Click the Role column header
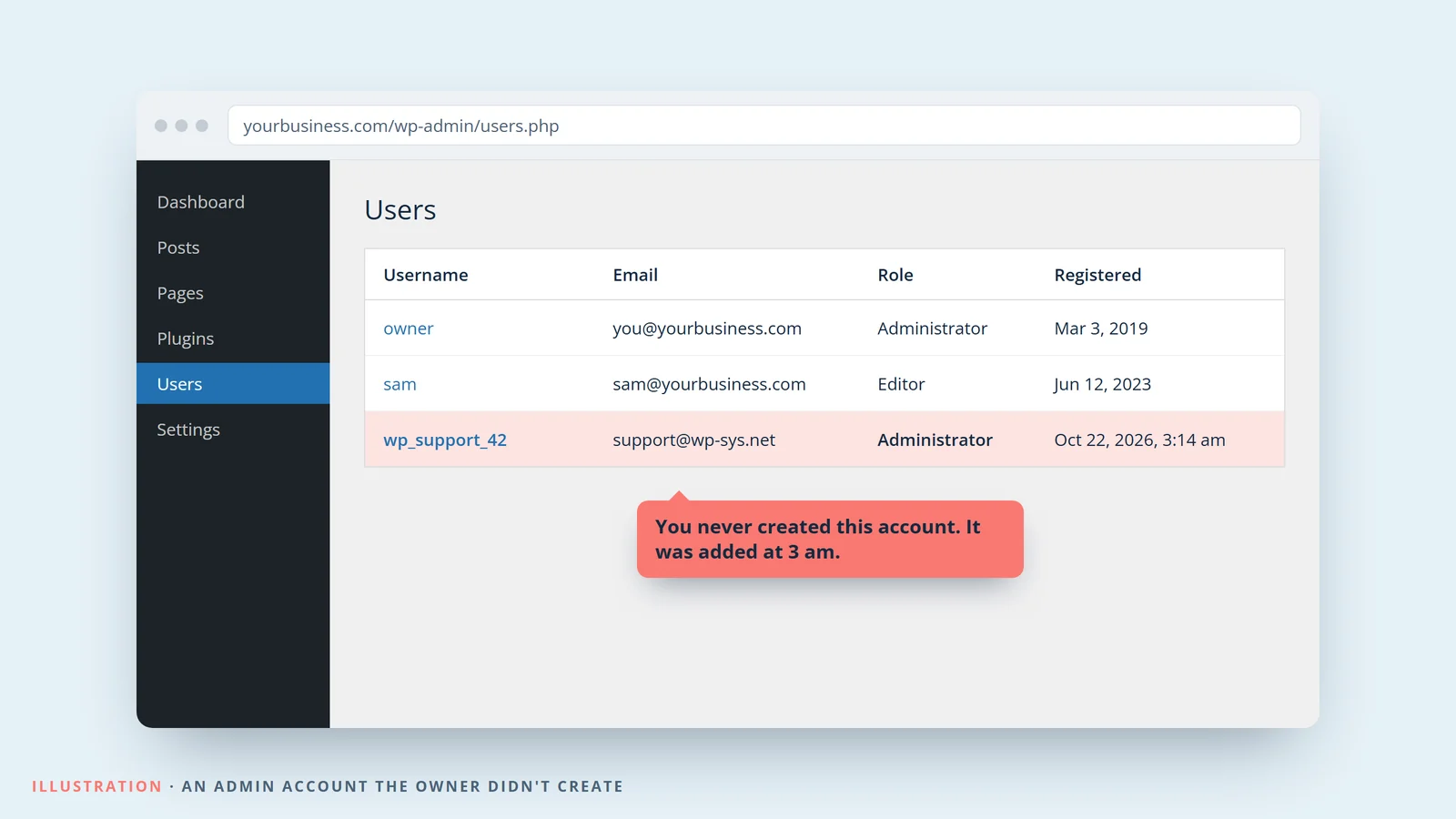The image size is (1456, 819). [895, 275]
